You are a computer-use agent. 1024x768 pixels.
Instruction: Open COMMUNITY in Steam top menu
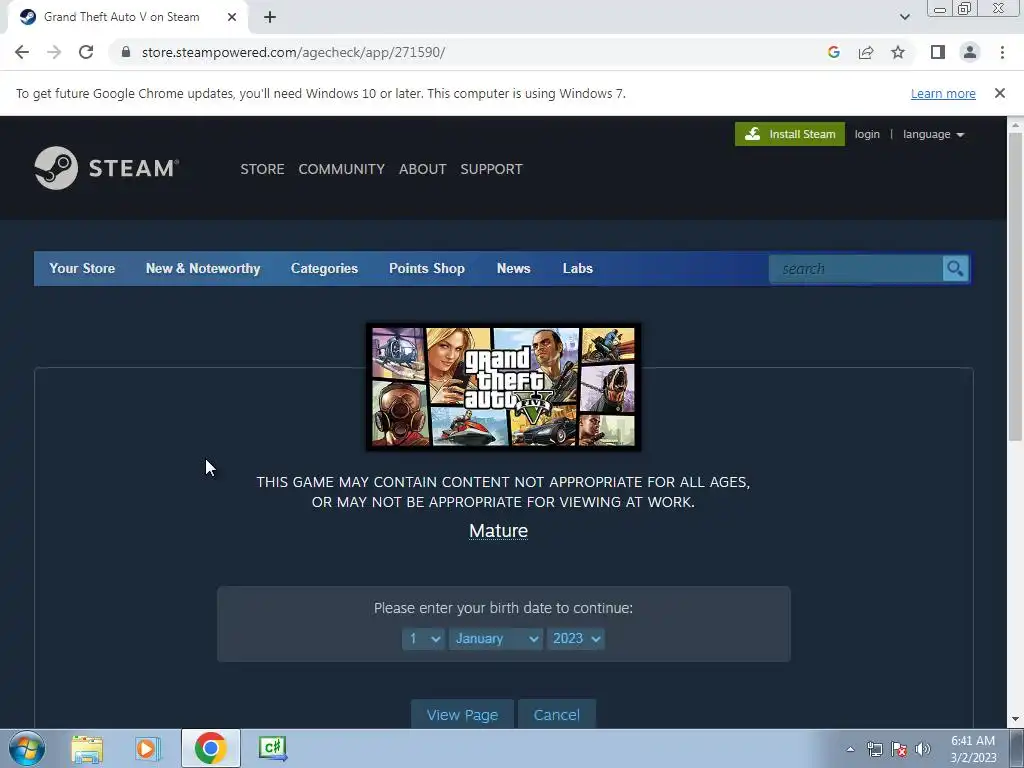click(342, 169)
